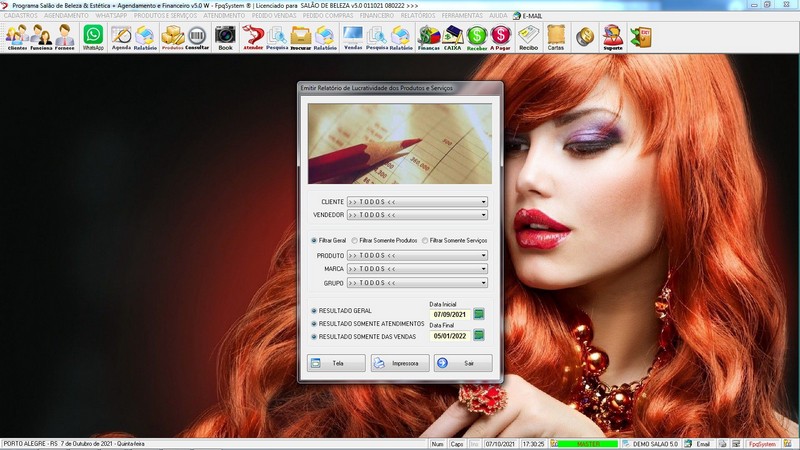Click the Suporte toolbar icon

click(x=612, y=37)
